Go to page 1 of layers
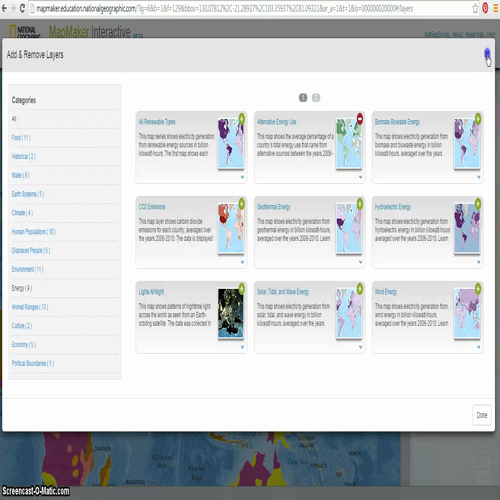The image size is (500, 500). pos(303,98)
